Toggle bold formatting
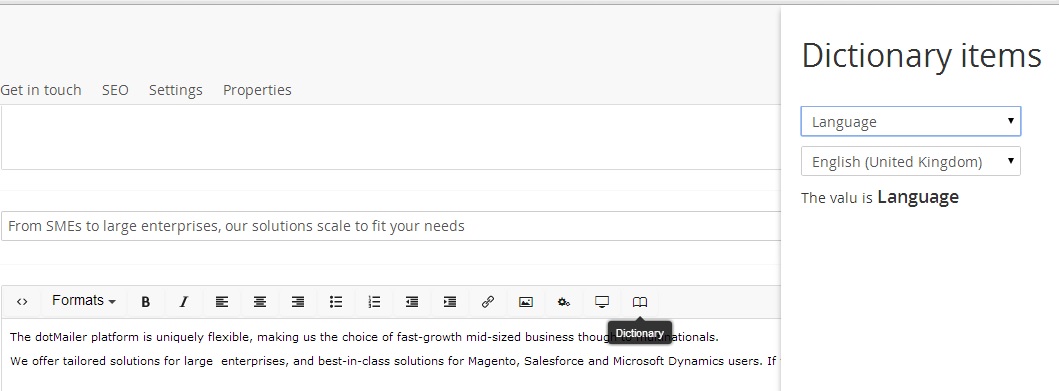 145,302
